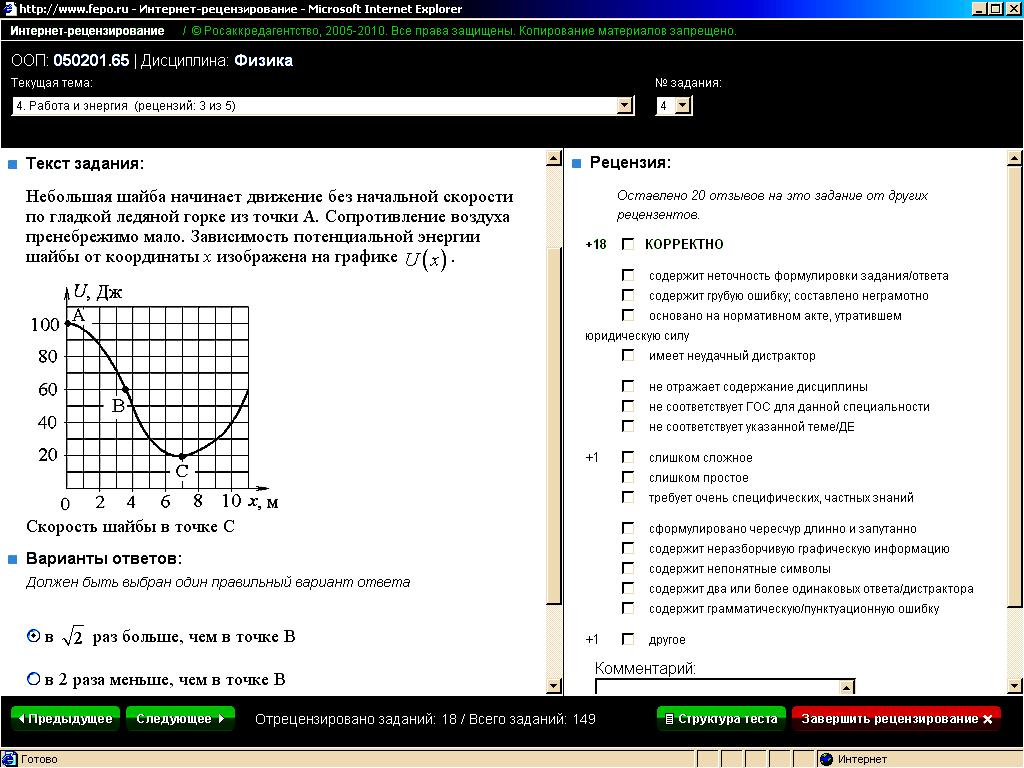Image resolution: width=1024 pixels, height=768 pixels.
Task: Open the '№ задания' dropdown arrow
Action: pyautogui.click(x=682, y=106)
